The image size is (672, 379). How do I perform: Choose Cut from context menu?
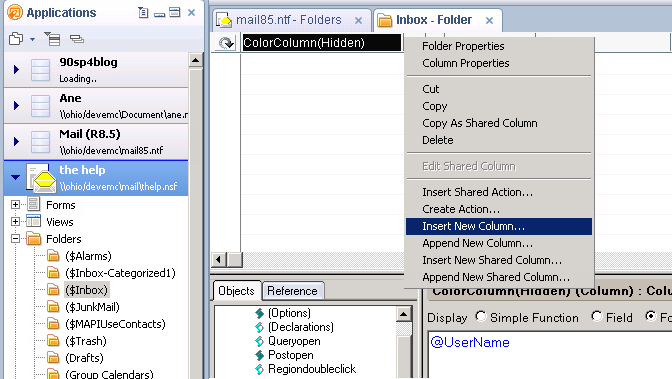[x=430, y=89]
